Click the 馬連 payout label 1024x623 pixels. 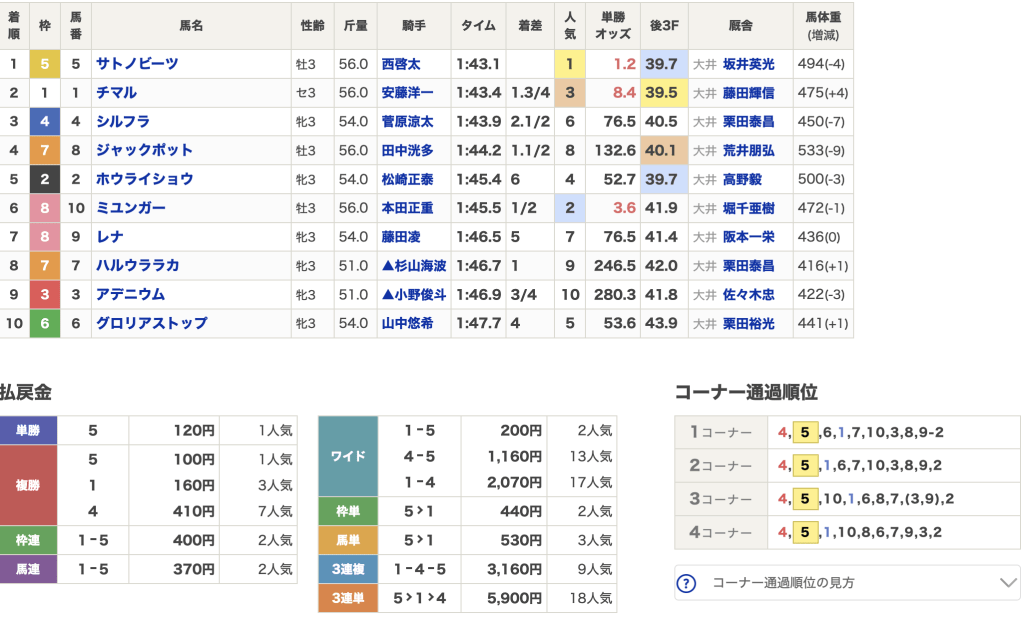[28, 569]
